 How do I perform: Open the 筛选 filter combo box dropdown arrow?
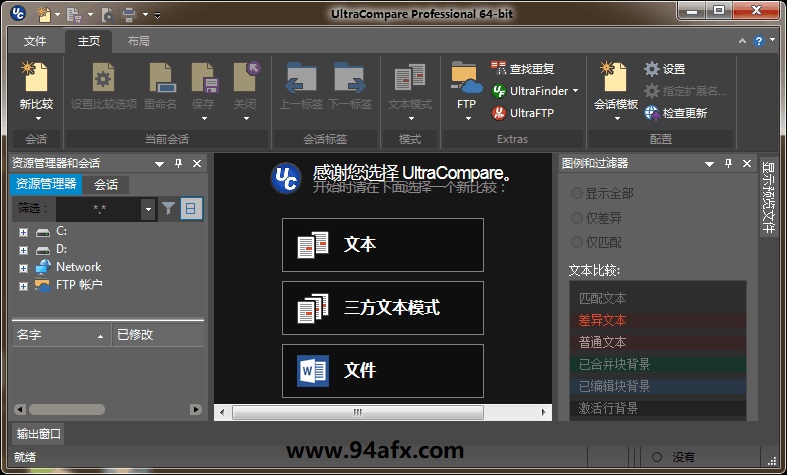148,209
